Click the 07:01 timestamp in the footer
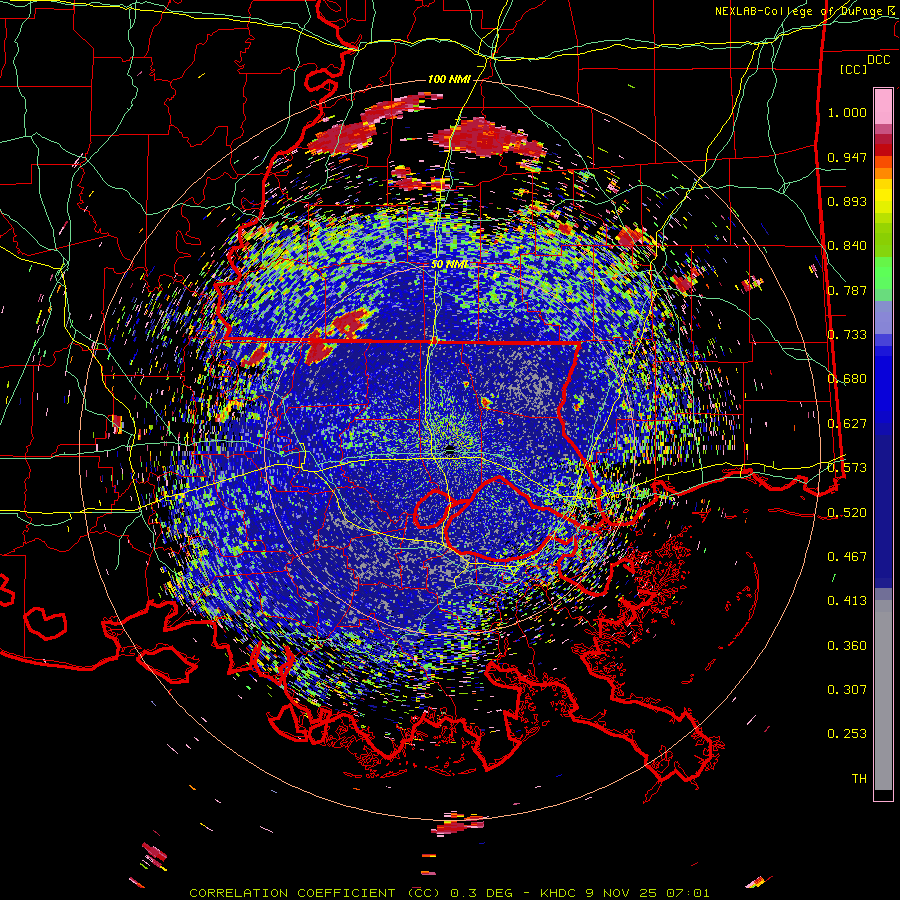Viewport: 900px width, 900px height. pos(688,893)
